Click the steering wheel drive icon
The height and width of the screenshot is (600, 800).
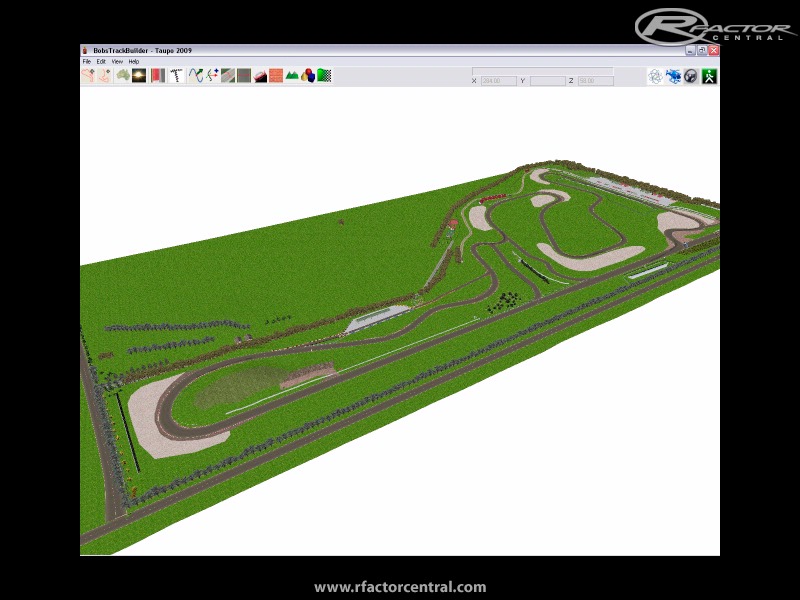(x=690, y=76)
